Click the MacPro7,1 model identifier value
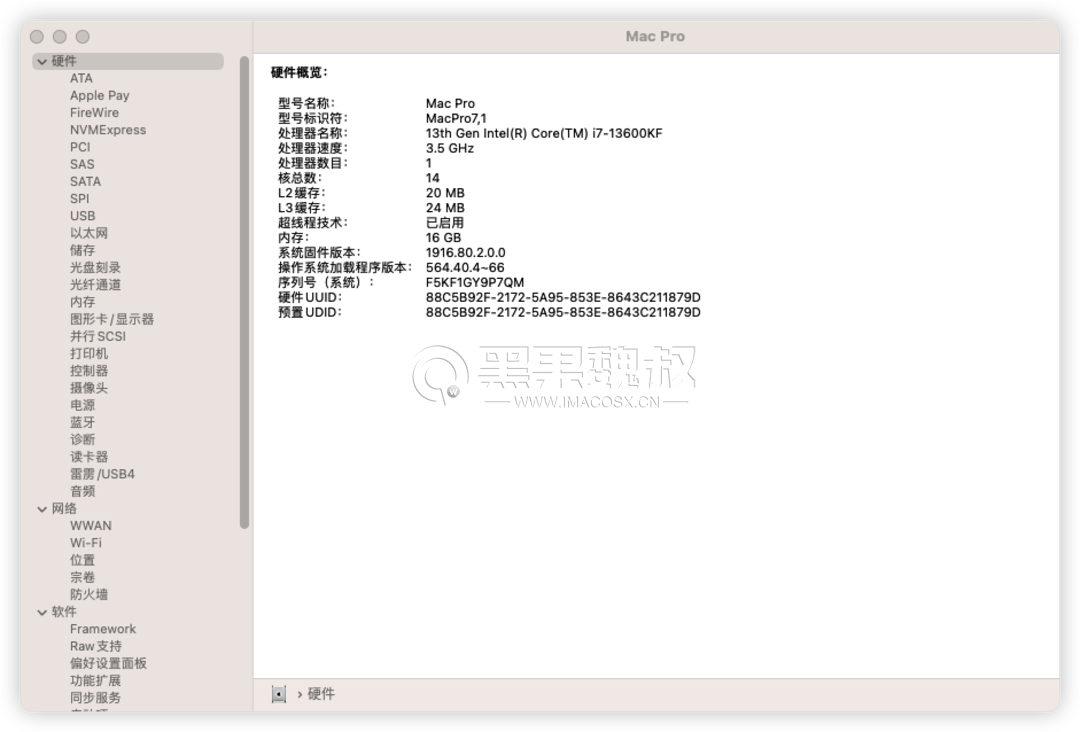This screenshot has width=1080, height=732. (456, 118)
